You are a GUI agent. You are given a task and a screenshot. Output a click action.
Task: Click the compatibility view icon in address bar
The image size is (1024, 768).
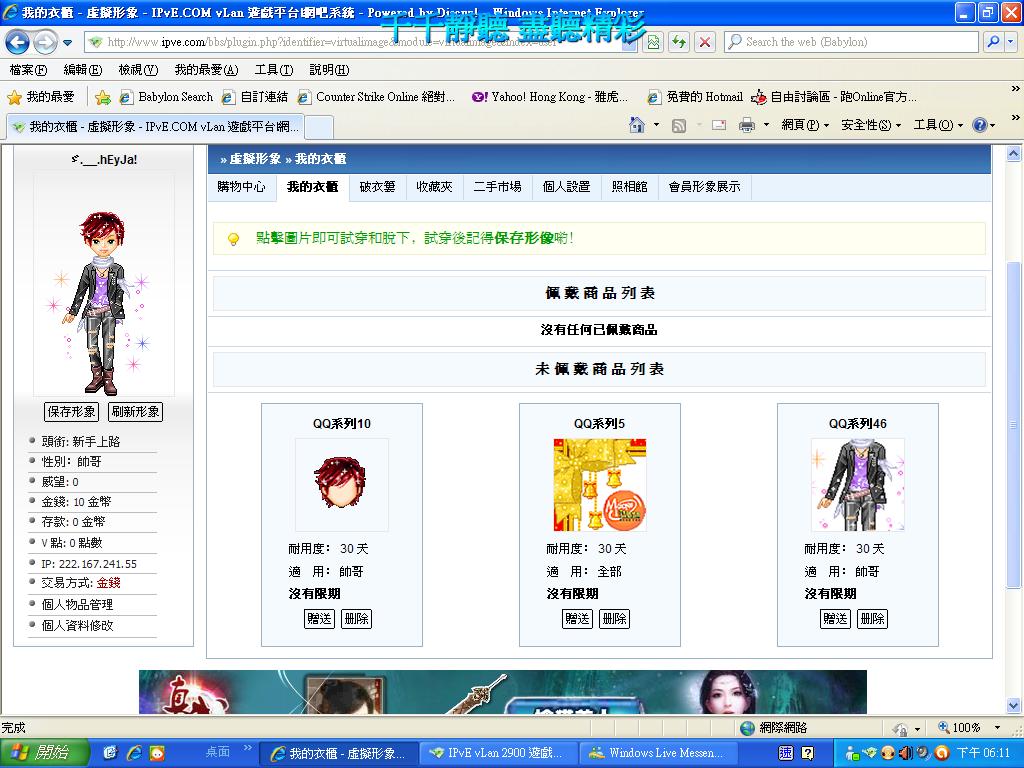653,42
